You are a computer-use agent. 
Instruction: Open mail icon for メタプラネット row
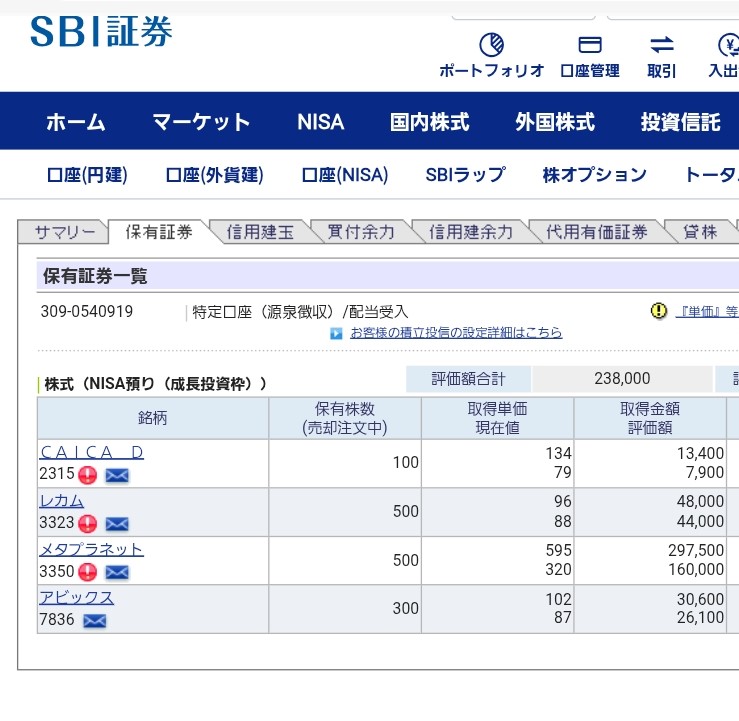tap(117, 572)
